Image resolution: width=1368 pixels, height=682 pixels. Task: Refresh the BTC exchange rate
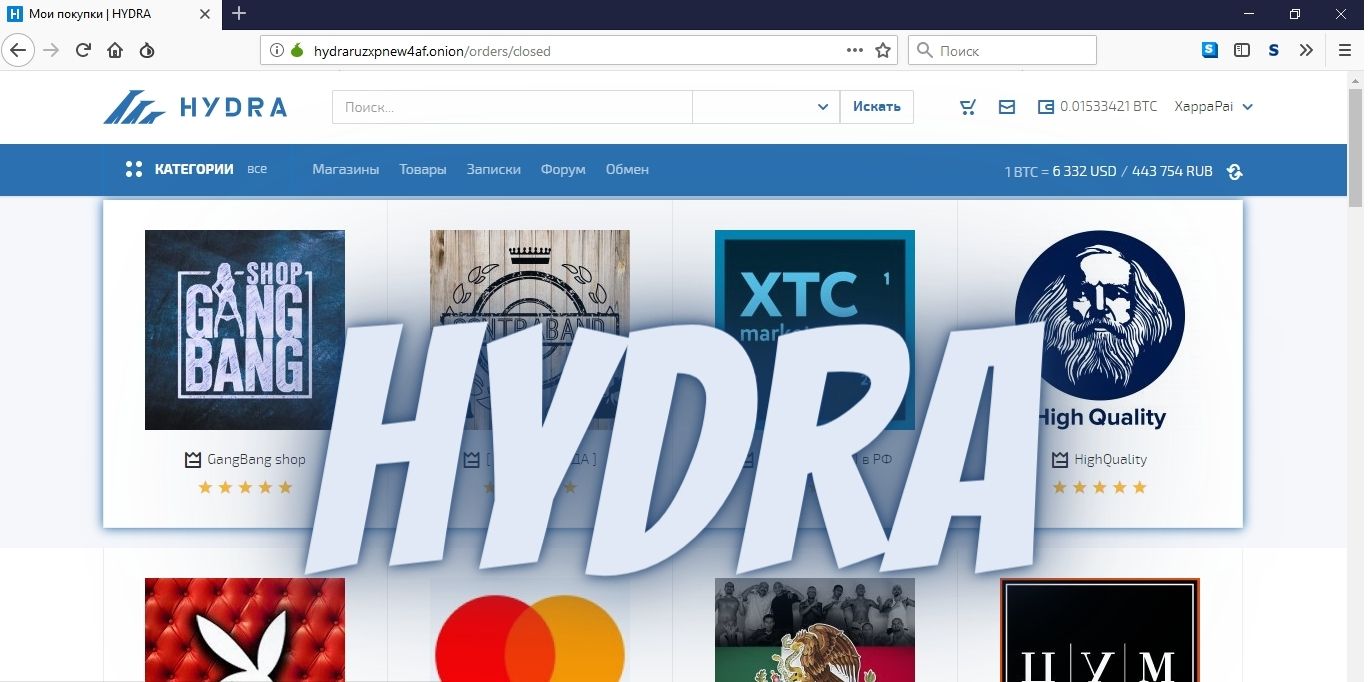1235,172
